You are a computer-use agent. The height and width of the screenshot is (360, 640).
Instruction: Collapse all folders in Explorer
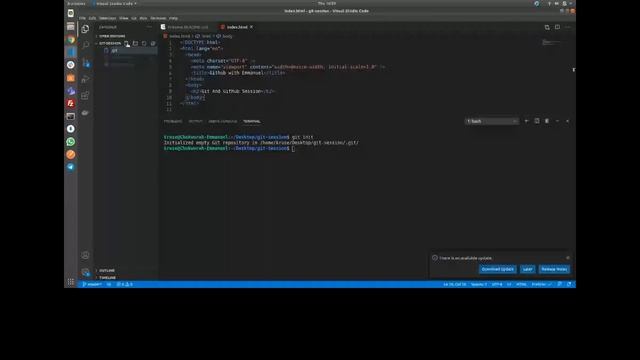click(x=153, y=43)
